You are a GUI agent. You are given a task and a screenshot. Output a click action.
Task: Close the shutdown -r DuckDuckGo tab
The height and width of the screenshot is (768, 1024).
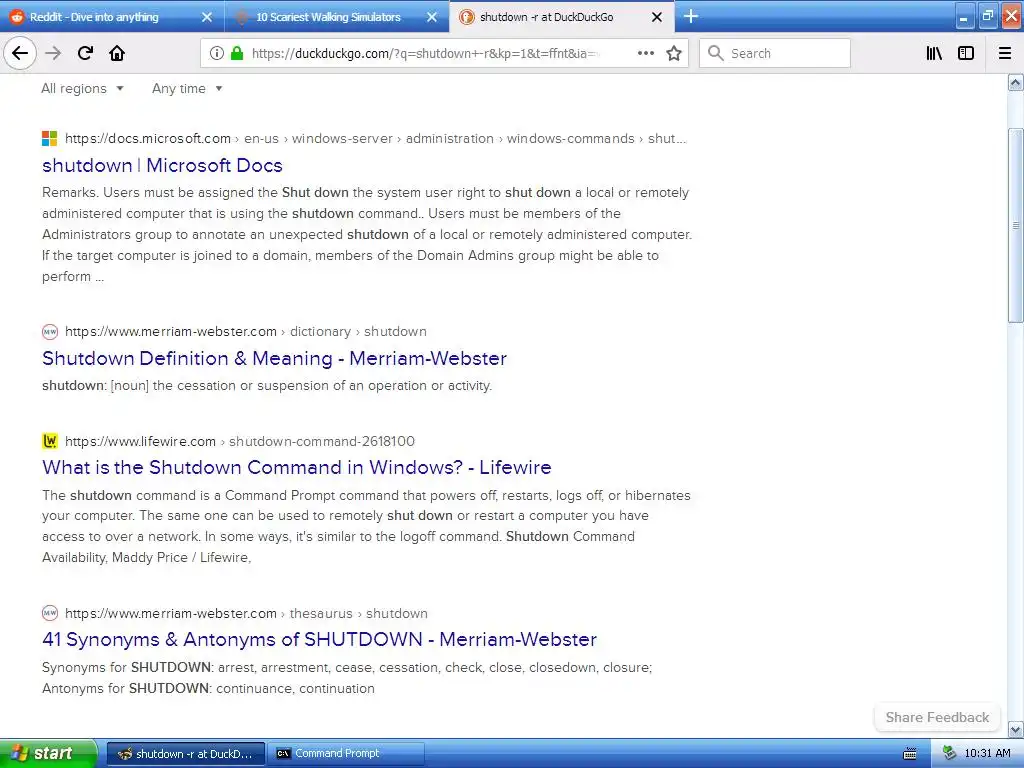[x=657, y=17]
